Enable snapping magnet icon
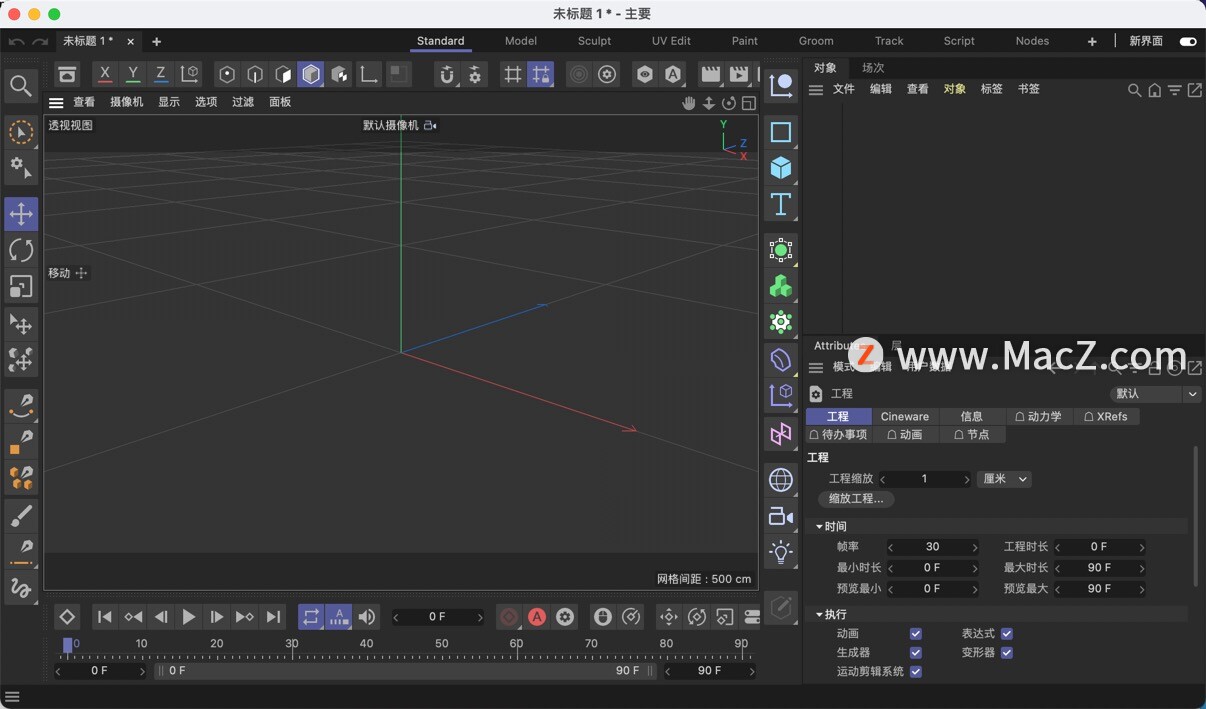Screen dimensions: 1206x709 click(447, 74)
